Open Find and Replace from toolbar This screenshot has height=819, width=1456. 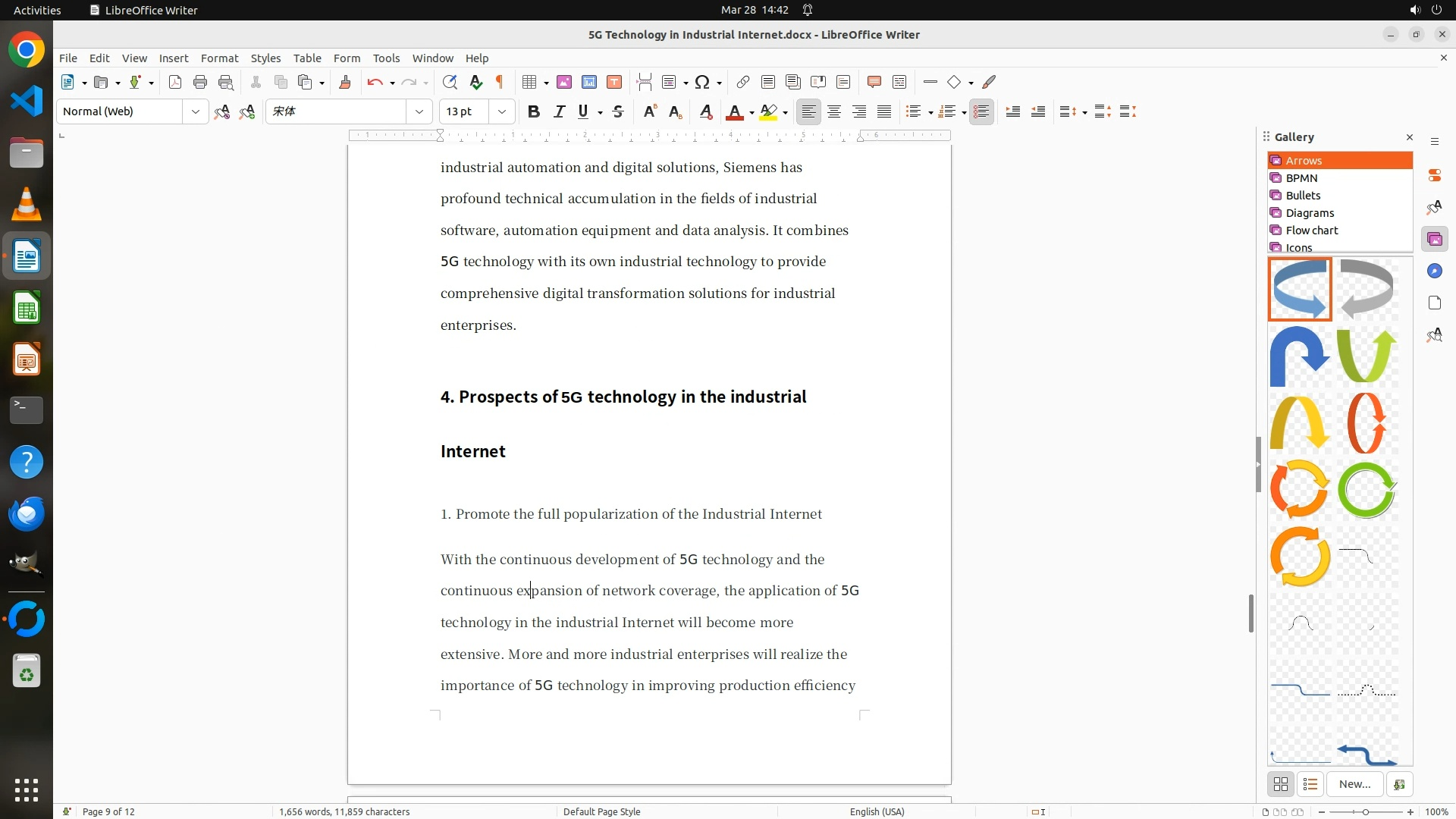(450, 83)
